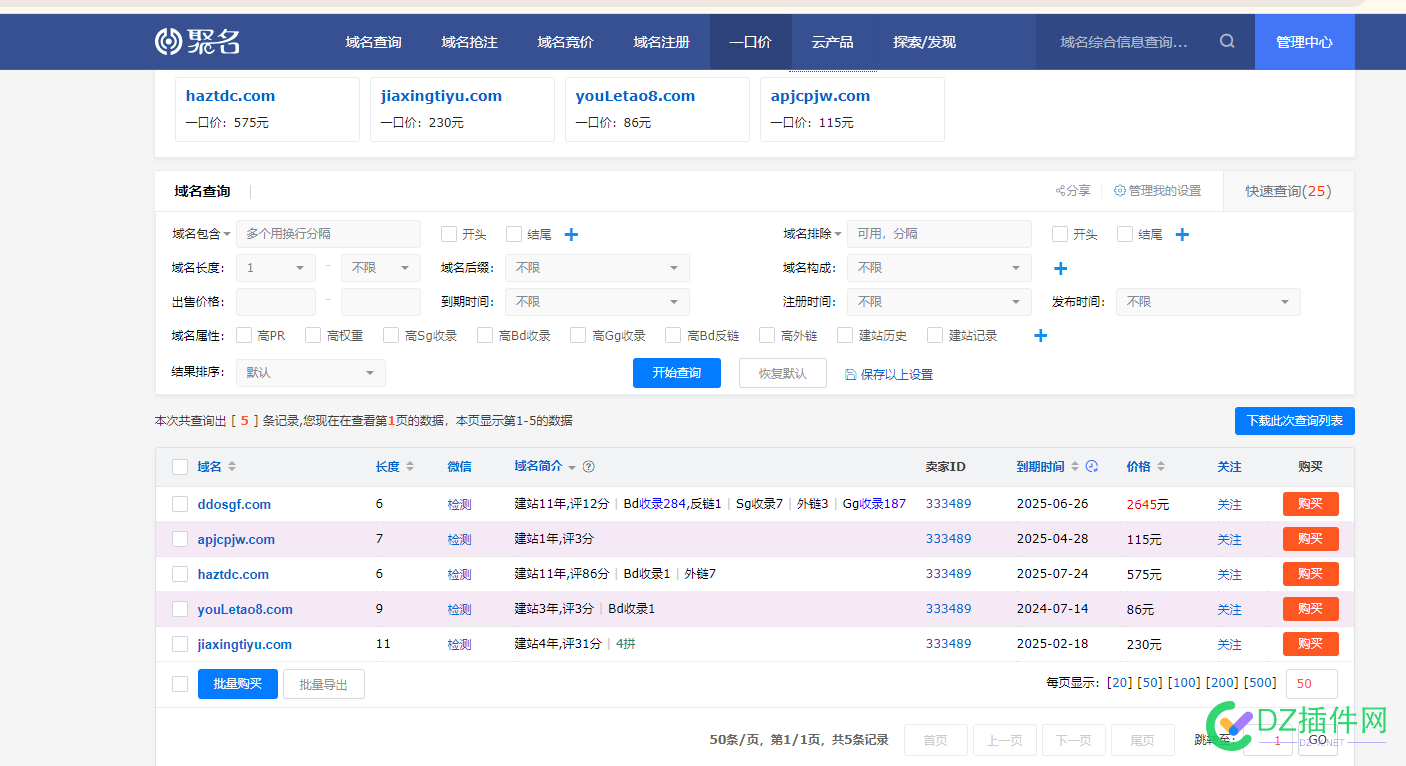Click the blue plus at end of 域名属性 row

click(1040, 335)
